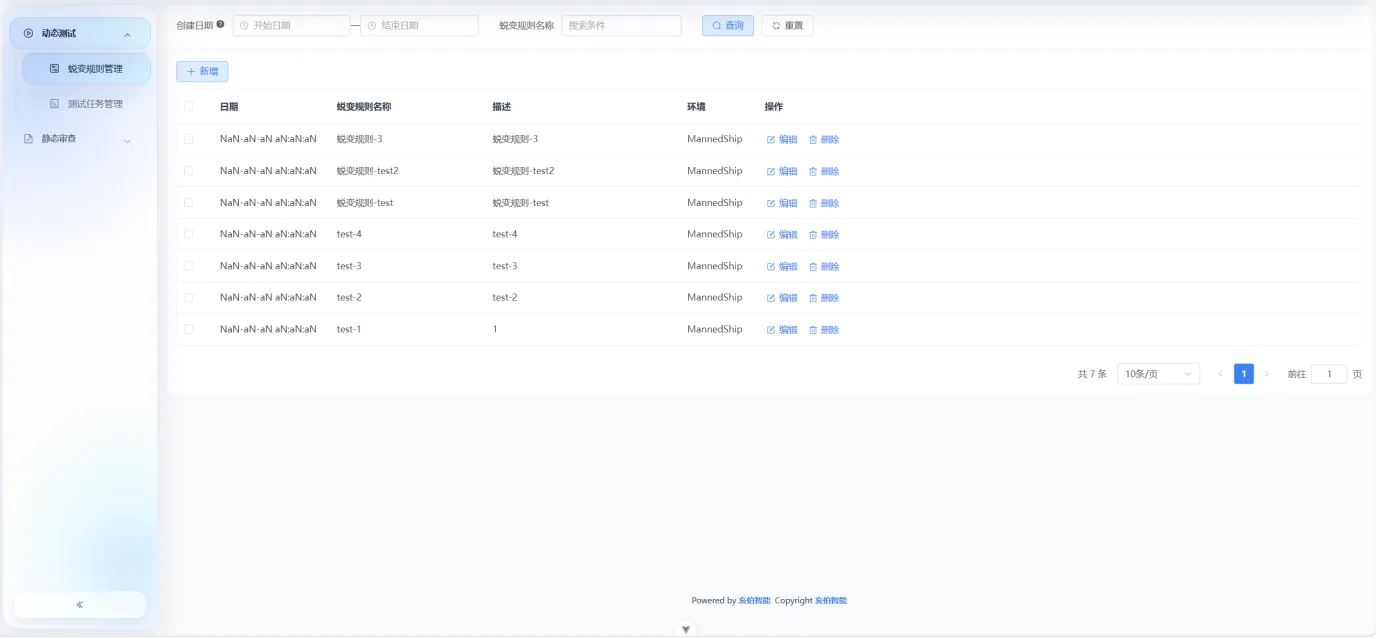Viewport: 1376px width, 639px height.
Task: Check the 蜕变规则-test2 row checkbox
Action: coord(188,171)
